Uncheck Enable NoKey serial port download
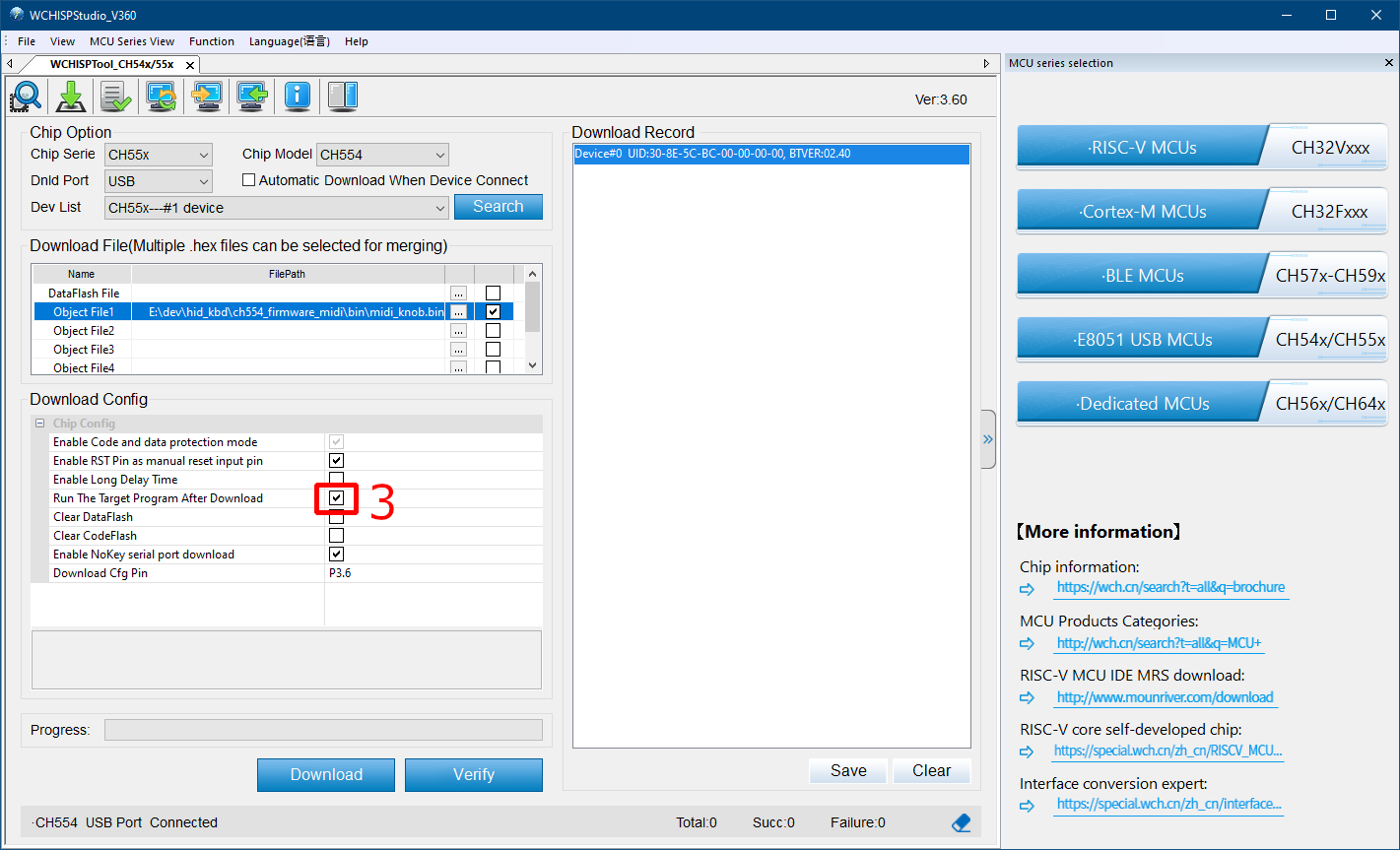This screenshot has width=1400, height=850. pos(336,555)
